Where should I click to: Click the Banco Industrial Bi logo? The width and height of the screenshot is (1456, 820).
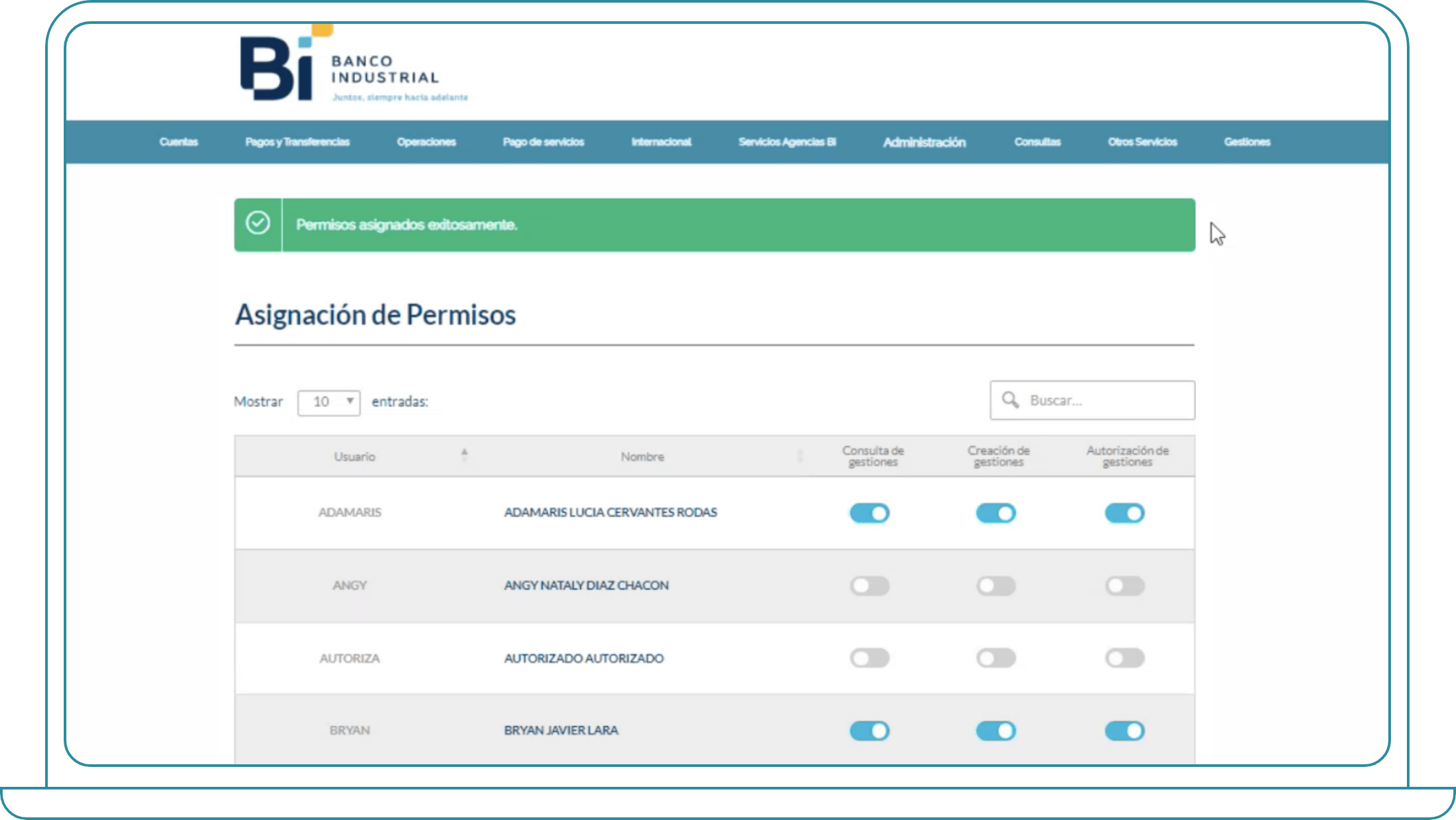click(x=354, y=64)
